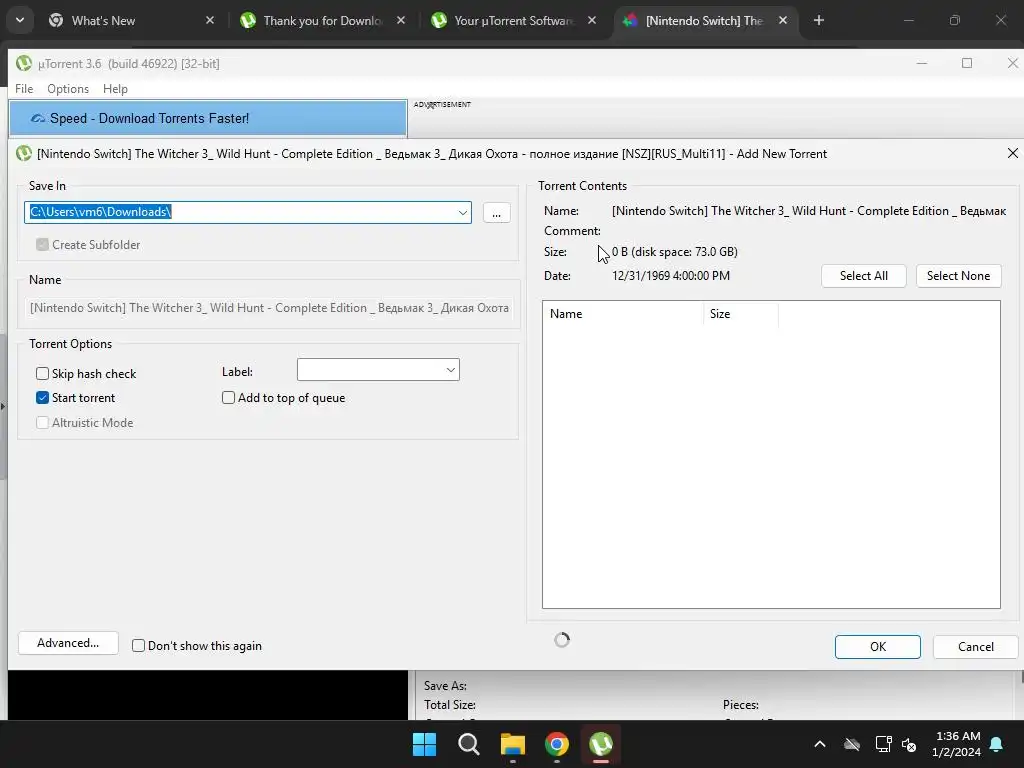Image resolution: width=1024 pixels, height=768 pixels.
Task: Switch to the [Nintendo Switch] The browser tab
Action: click(705, 20)
